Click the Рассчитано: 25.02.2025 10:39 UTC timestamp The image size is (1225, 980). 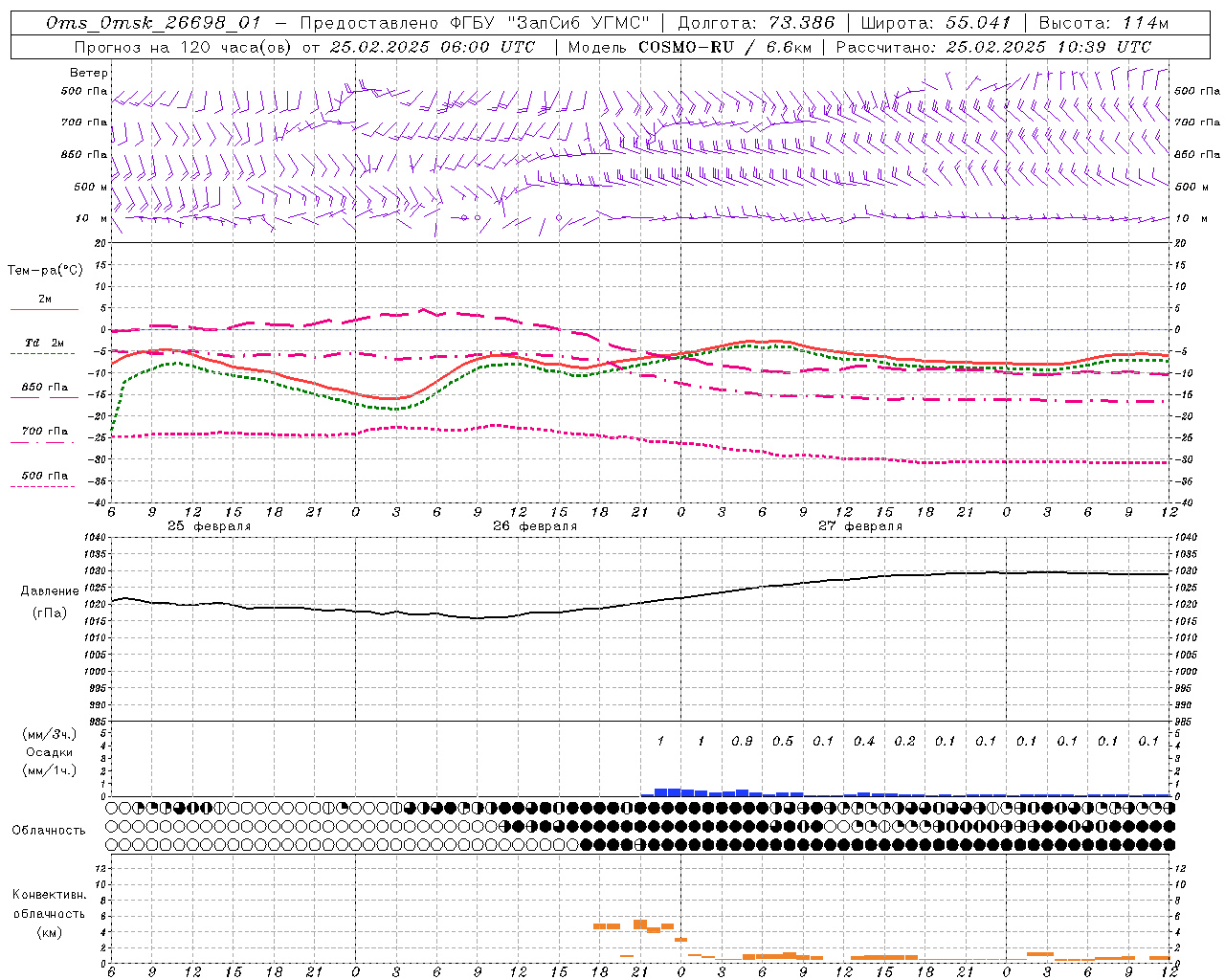(993, 46)
